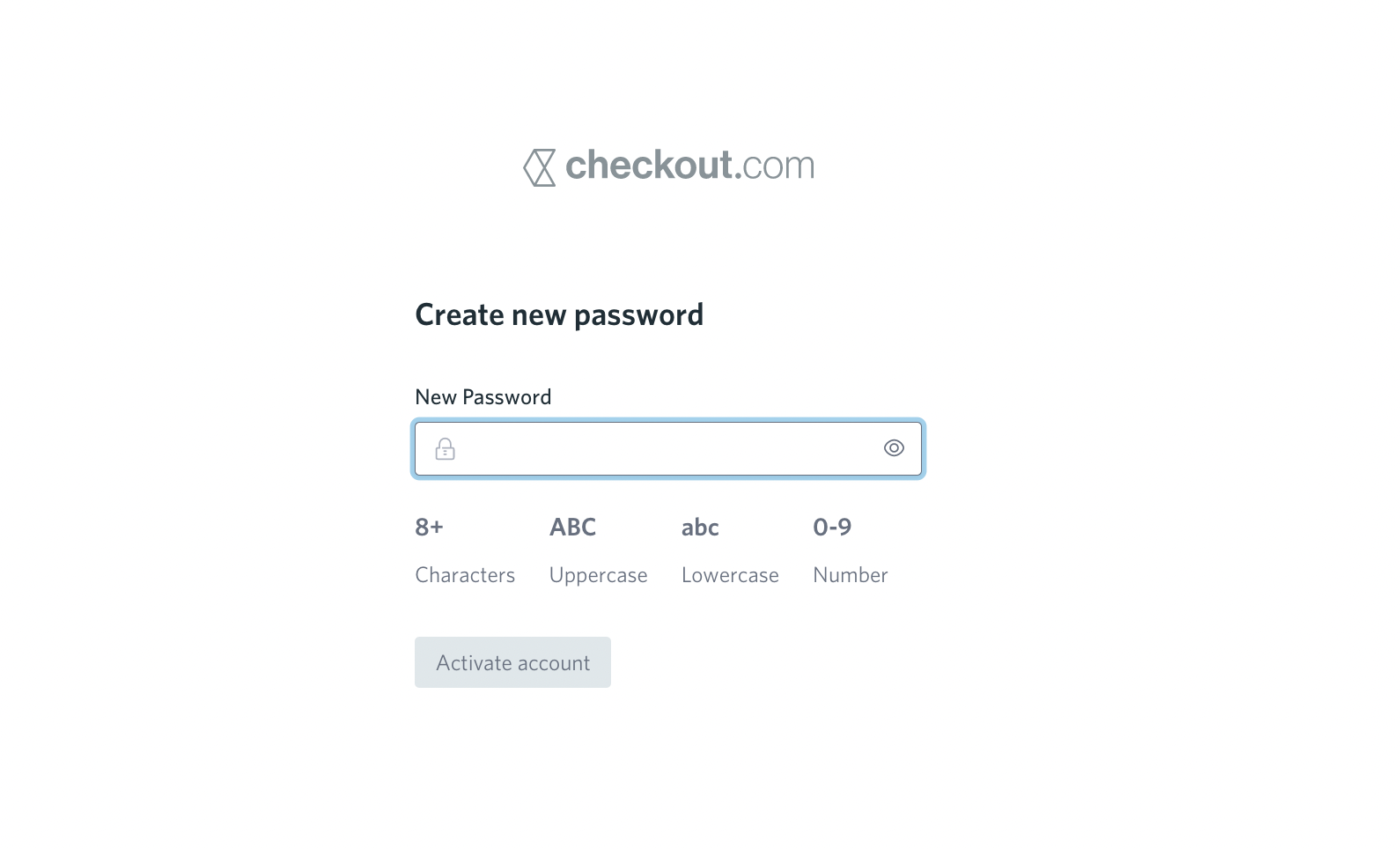Click the "0-9" number requirement indicator
The image size is (1400, 849).
(832, 528)
